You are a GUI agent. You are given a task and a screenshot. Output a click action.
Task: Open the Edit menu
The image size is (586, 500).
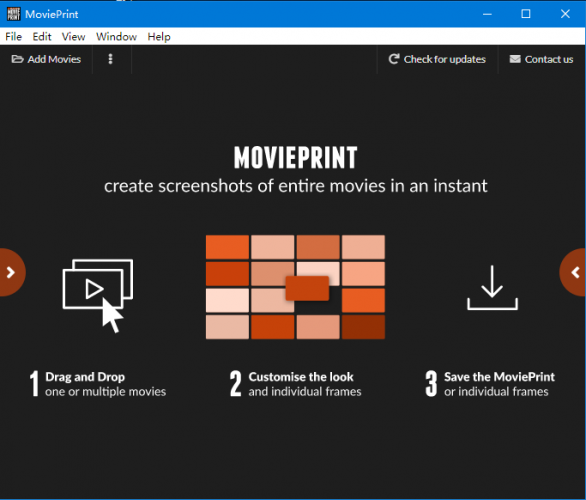click(x=41, y=37)
